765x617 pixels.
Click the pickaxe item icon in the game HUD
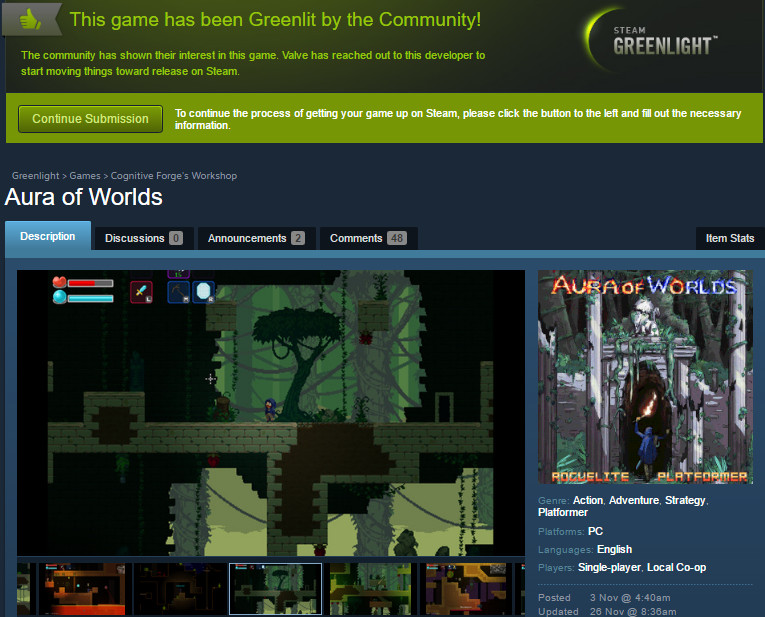179,290
